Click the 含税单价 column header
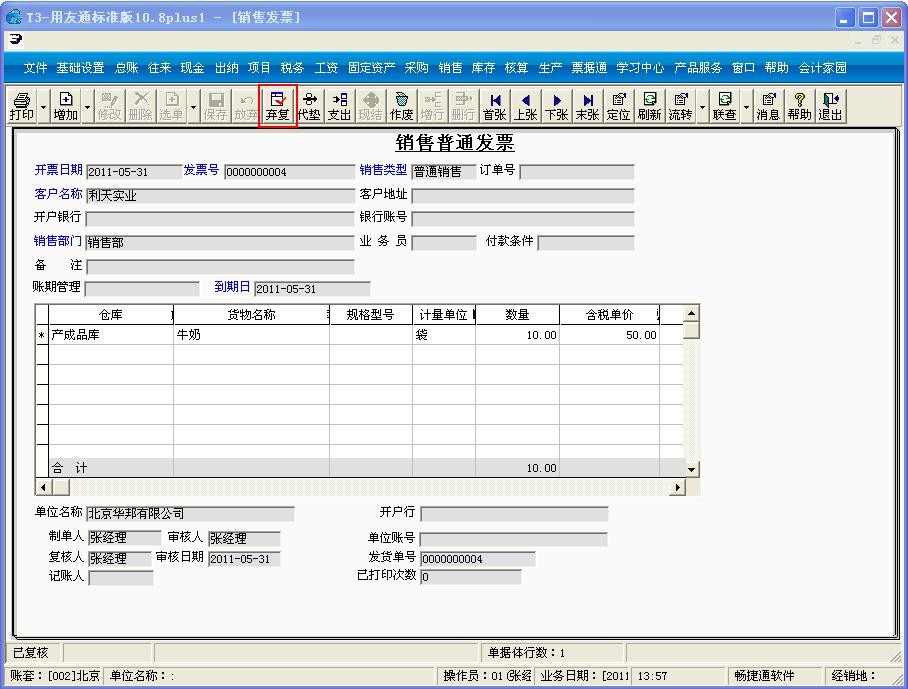The width and height of the screenshot is (908, 689). pos(609,314)
